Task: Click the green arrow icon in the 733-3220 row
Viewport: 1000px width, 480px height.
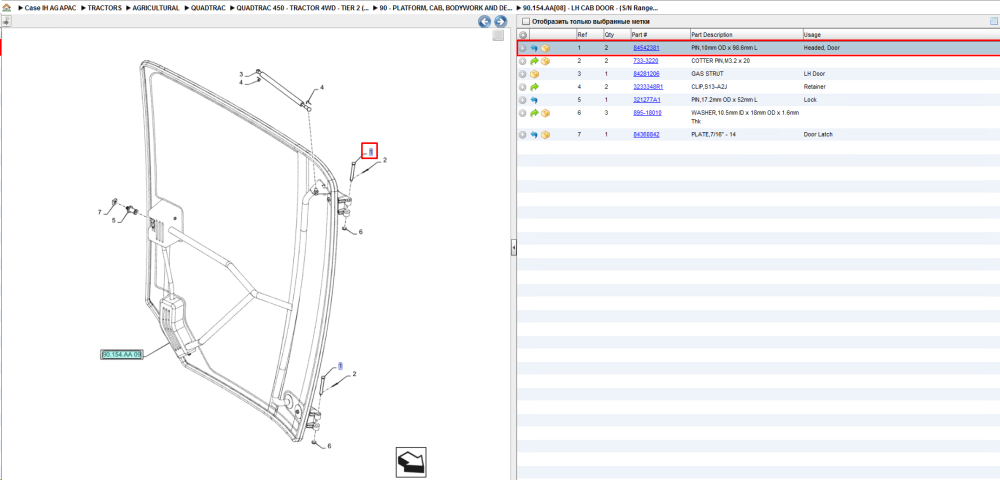Action: tap(534, 61)
